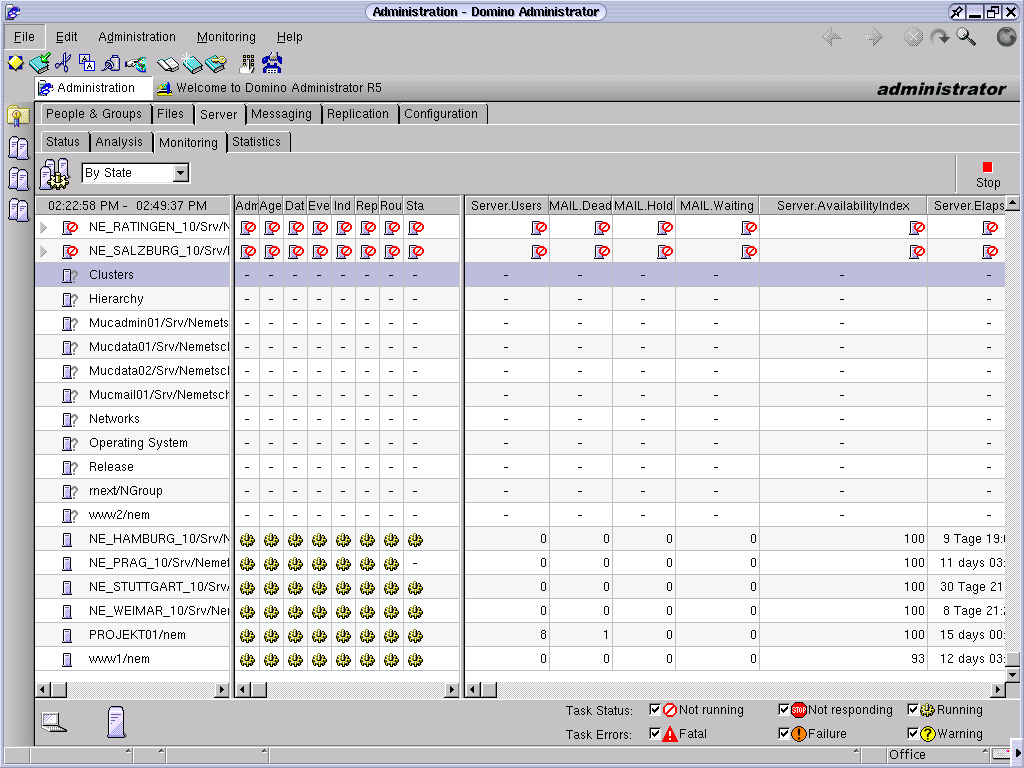Screen dimensions: 1024x768
Task: Open the Statistics sub-tab
Action: pyautogui.click(x=257, y=142)
